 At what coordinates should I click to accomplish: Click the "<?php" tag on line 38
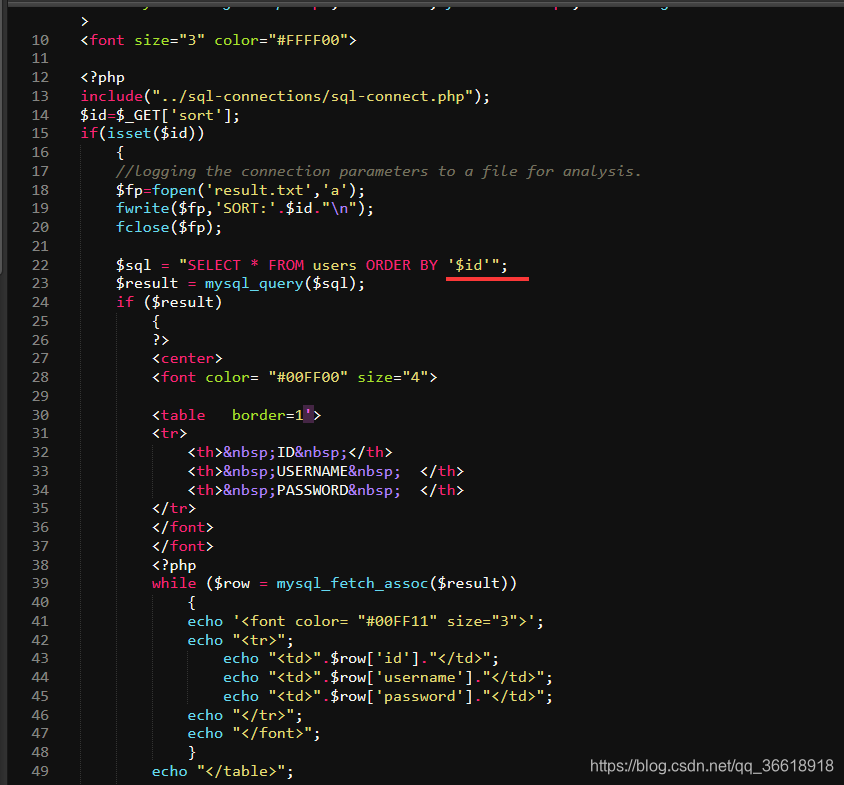173,565
